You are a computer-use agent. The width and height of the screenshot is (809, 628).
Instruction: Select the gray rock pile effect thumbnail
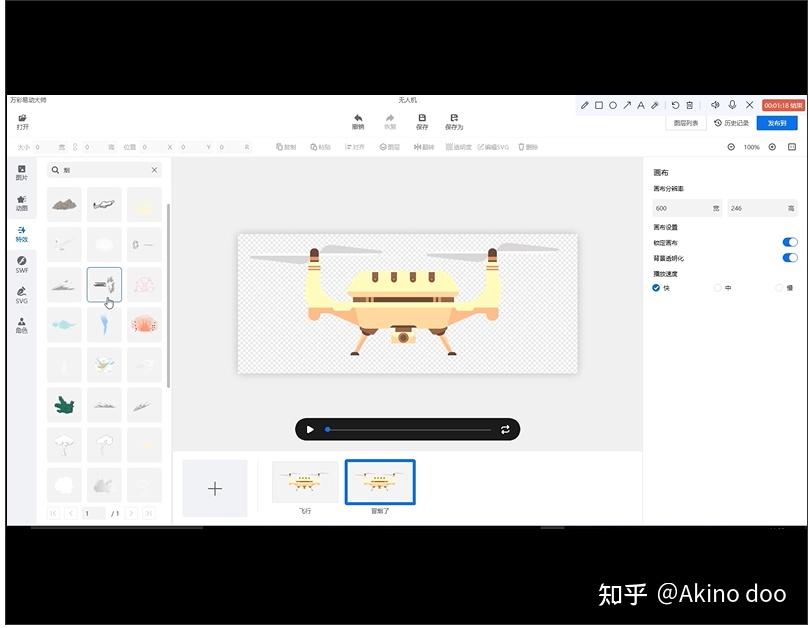tap(64, 205)
